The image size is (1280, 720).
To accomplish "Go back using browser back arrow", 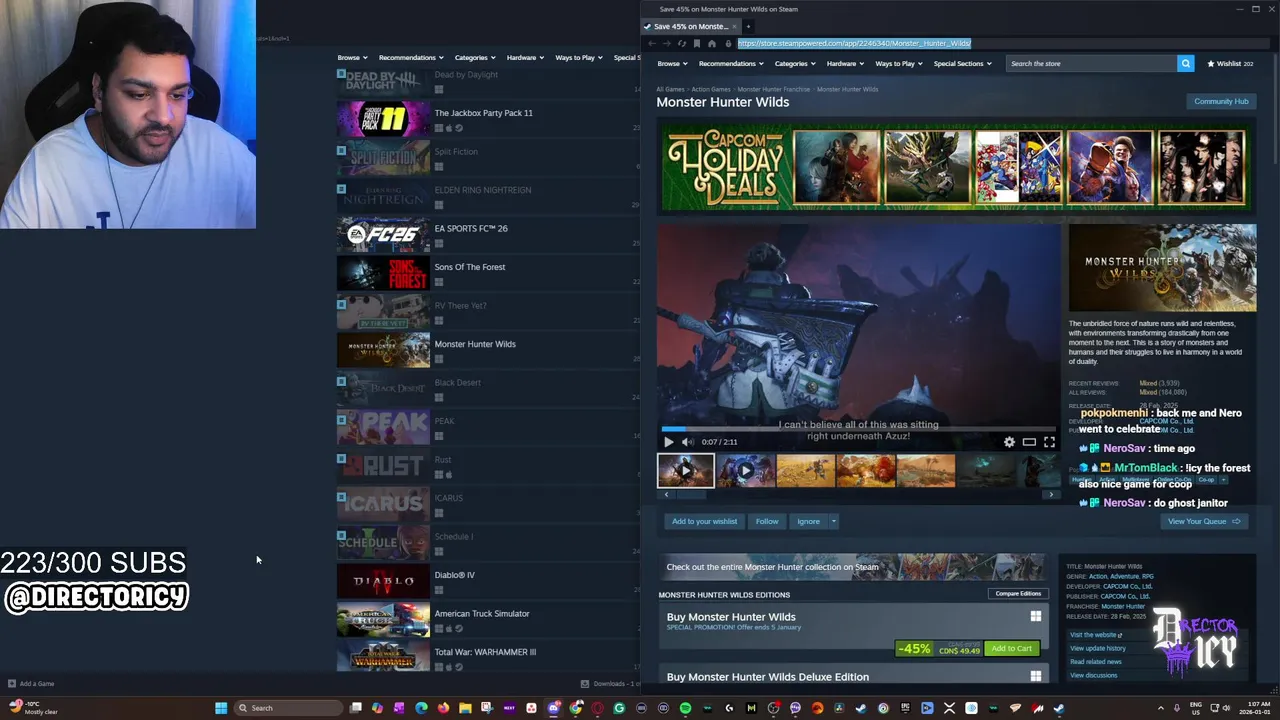I will click(x=652, y=43).
